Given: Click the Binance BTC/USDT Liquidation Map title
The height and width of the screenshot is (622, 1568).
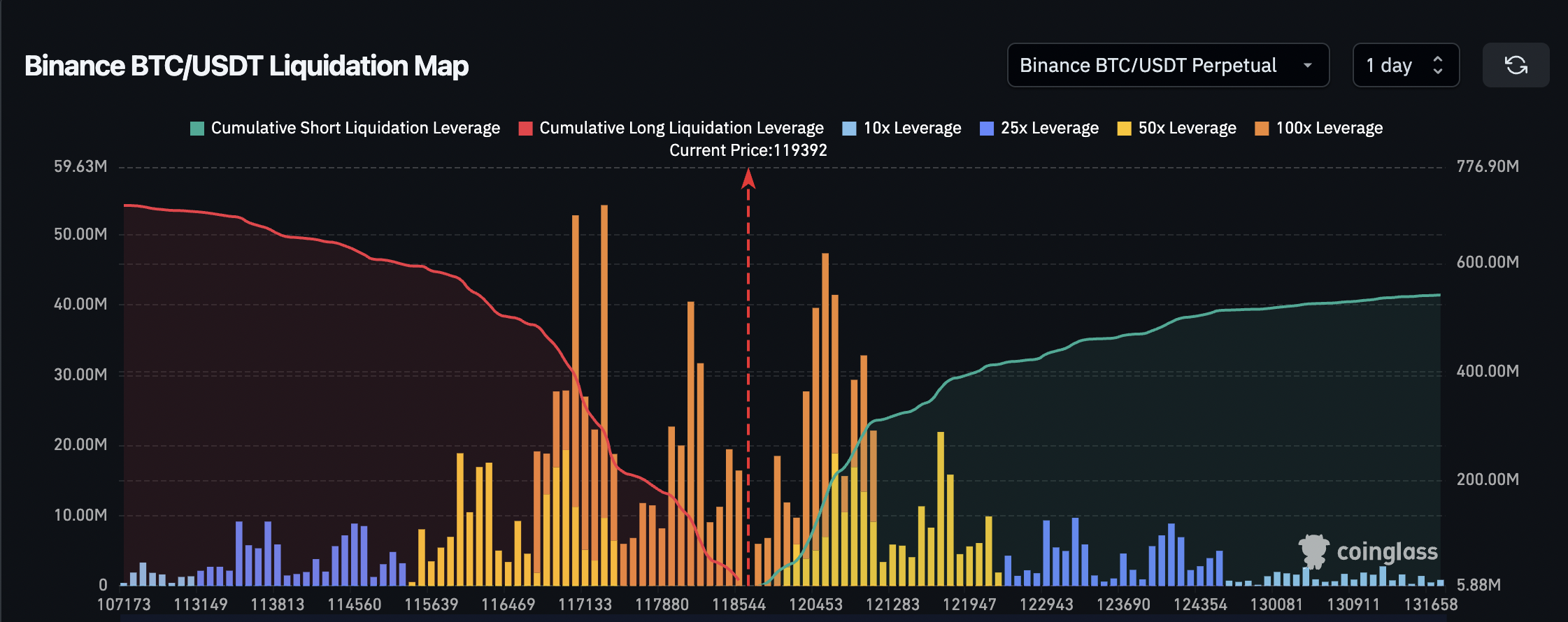Looking at the screenshot, I should (246, 66).
